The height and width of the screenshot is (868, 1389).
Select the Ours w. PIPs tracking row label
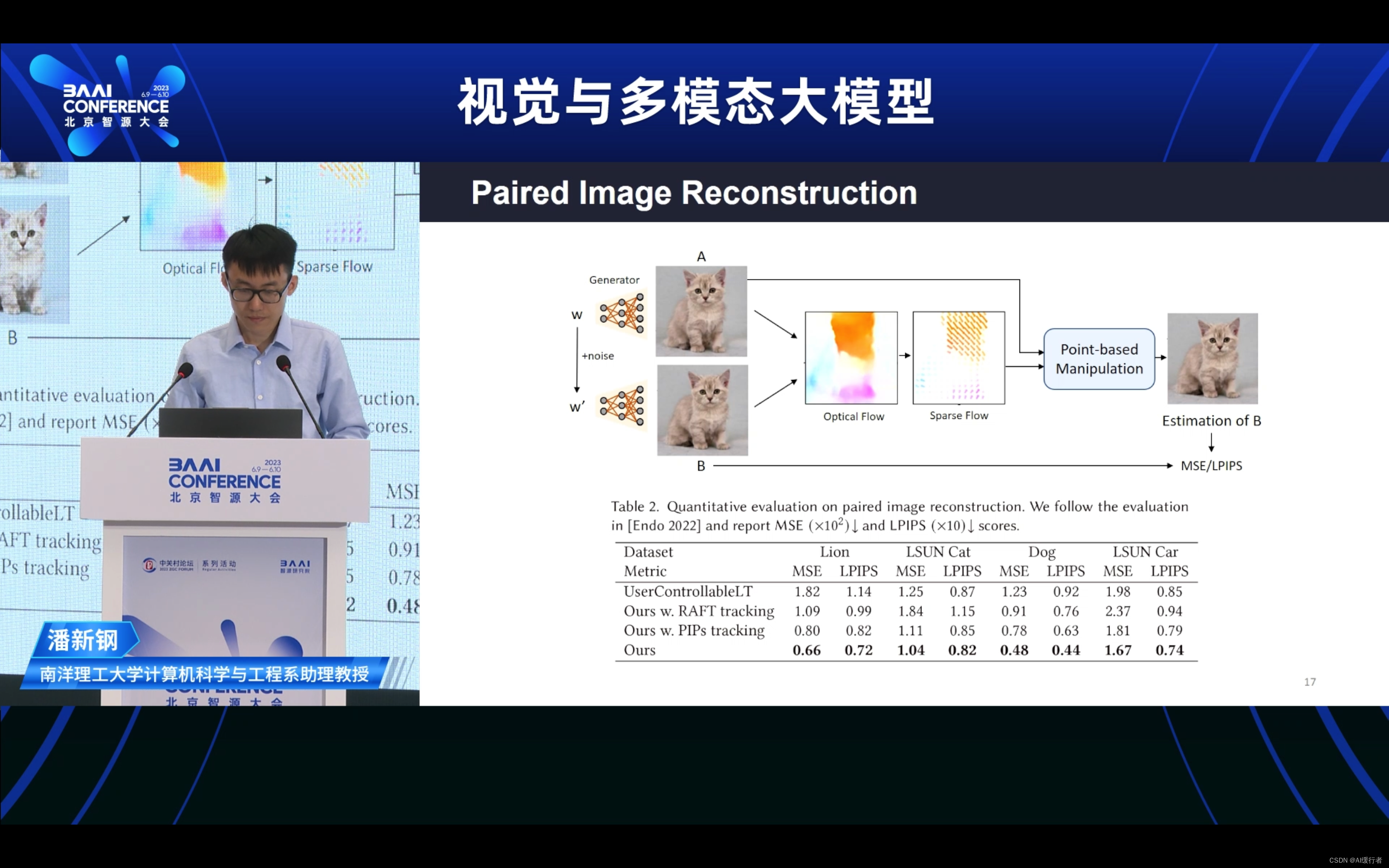pos(694,631)
